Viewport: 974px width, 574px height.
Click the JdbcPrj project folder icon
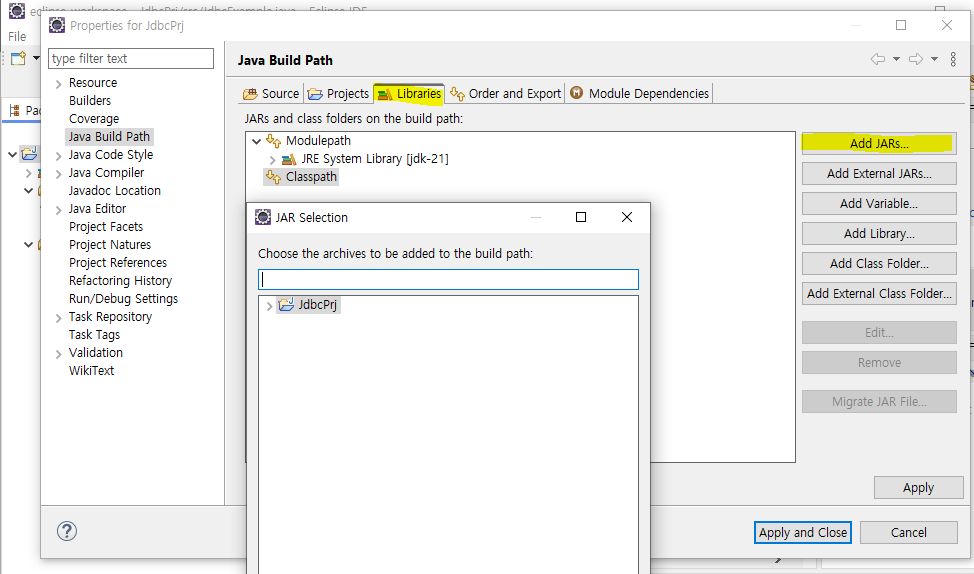(x=286, y=305)
